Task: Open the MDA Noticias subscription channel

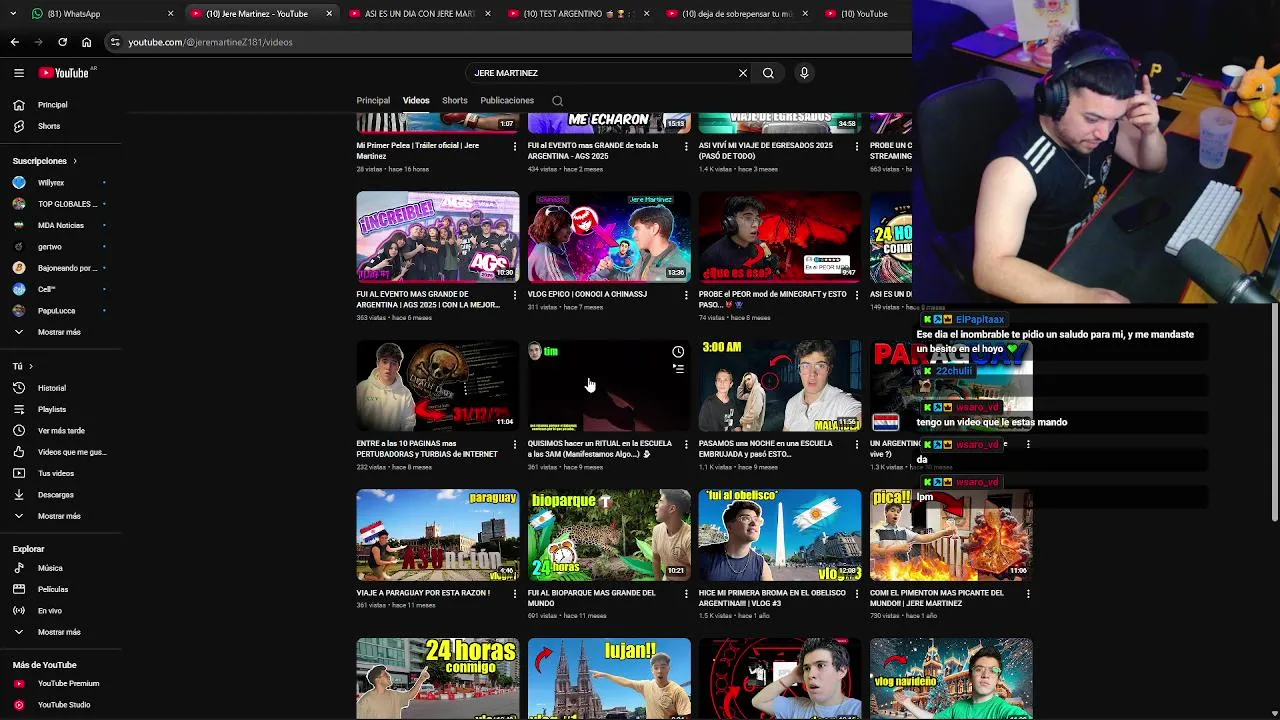Action: tap(63, 225)
